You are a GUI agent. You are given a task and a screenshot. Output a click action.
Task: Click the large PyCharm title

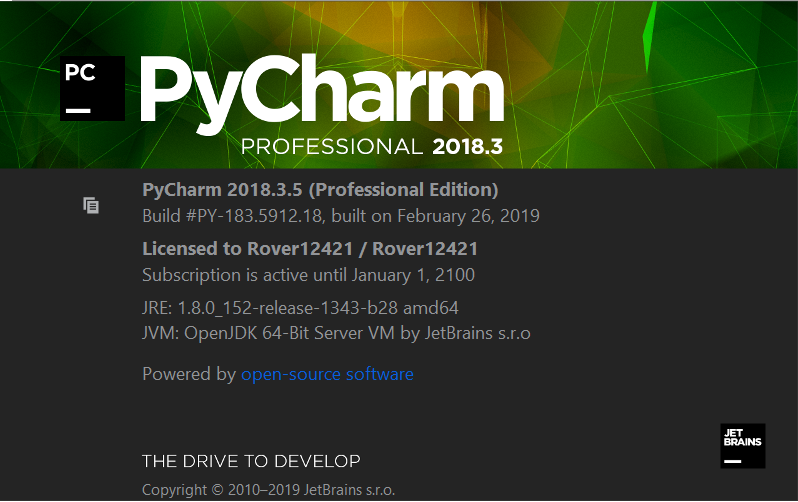pos(322,95)
